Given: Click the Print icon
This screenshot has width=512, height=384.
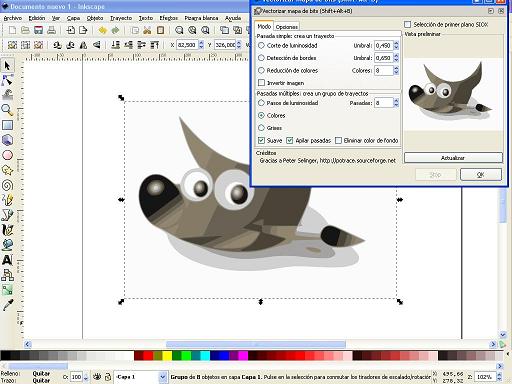Looking at the screenshot, I should (x=51, y=30).
